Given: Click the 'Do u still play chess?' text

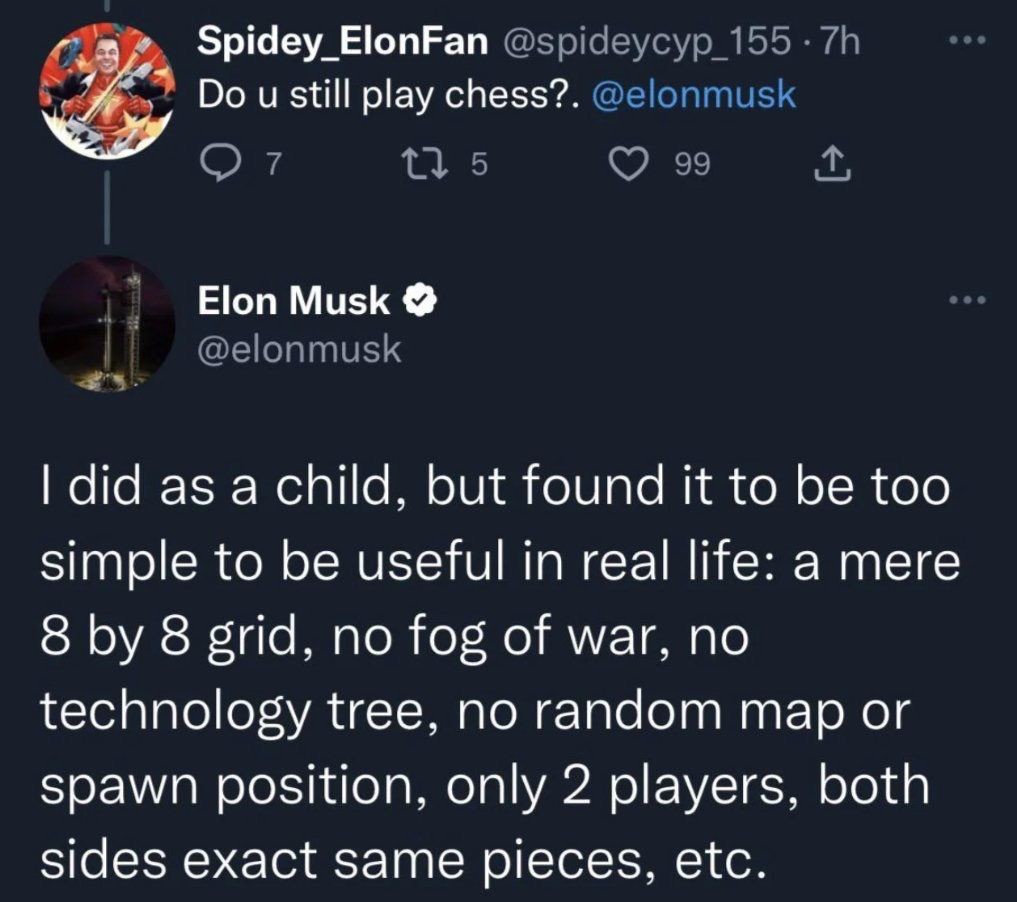Looking at the screenshot, I should point(390,95).
